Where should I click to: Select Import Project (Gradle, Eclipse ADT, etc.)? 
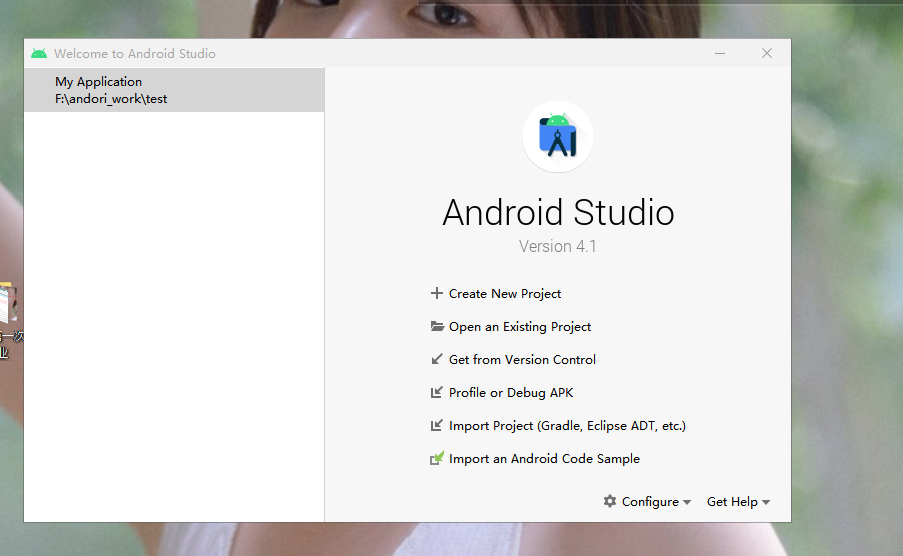point(567,426)
